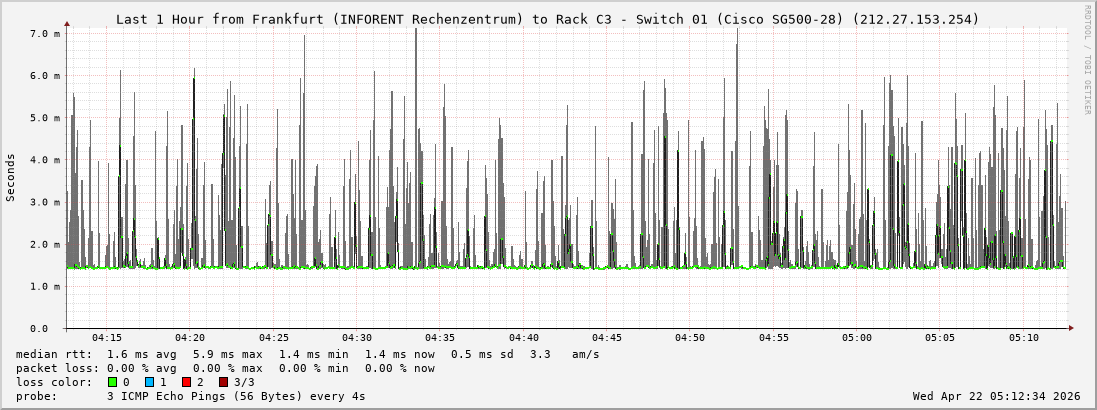Click the 1.0 m y-axis tick label
This screenshot has width=1097, height=410.
46,286
